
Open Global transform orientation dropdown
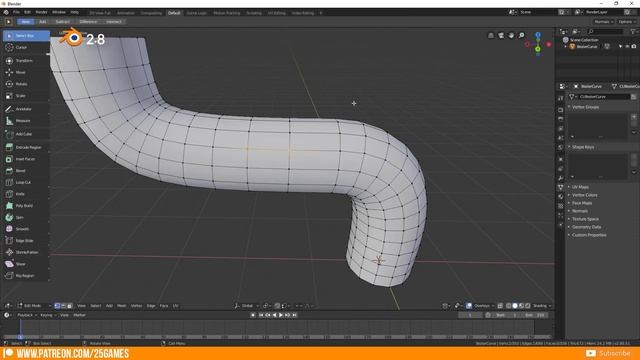(x=247, y=306)
